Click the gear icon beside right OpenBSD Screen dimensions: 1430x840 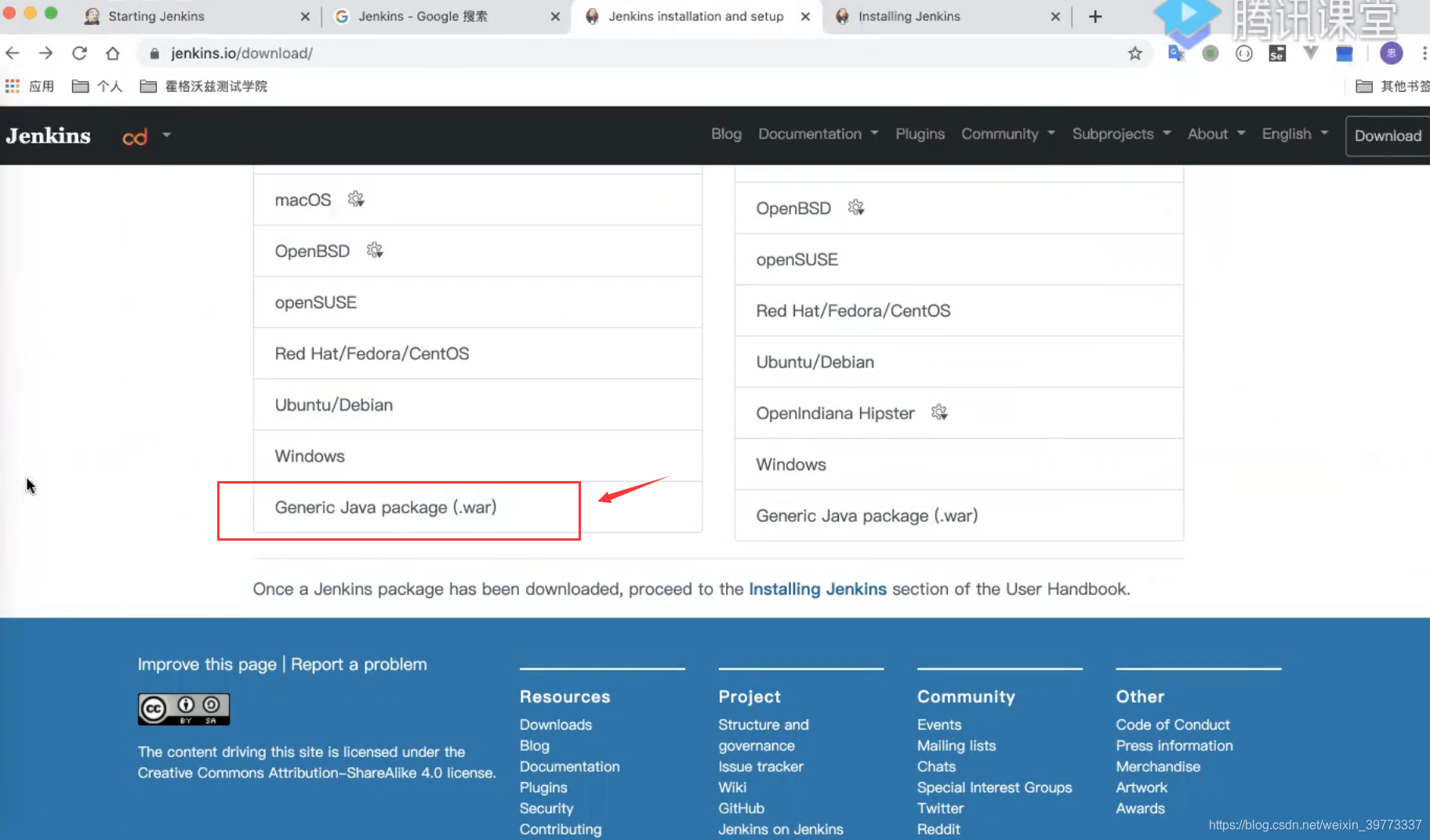[x=856, y=208]
